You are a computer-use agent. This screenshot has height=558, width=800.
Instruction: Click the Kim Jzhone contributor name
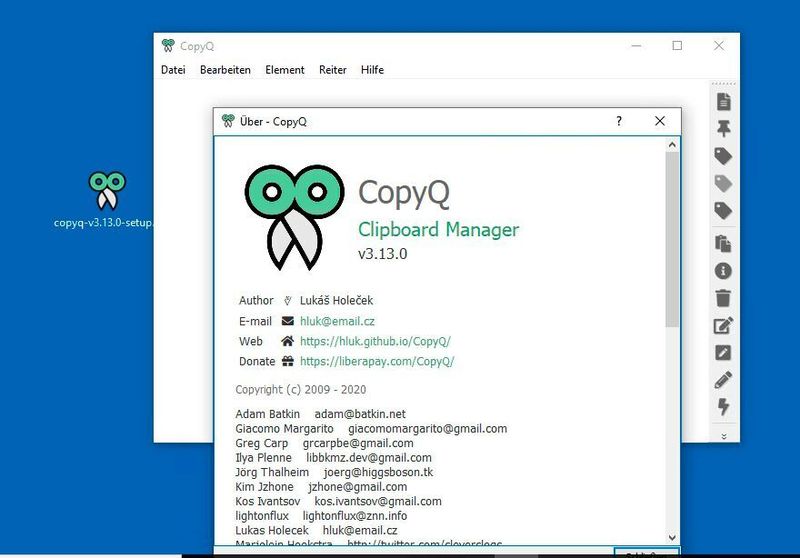(264, 487)
